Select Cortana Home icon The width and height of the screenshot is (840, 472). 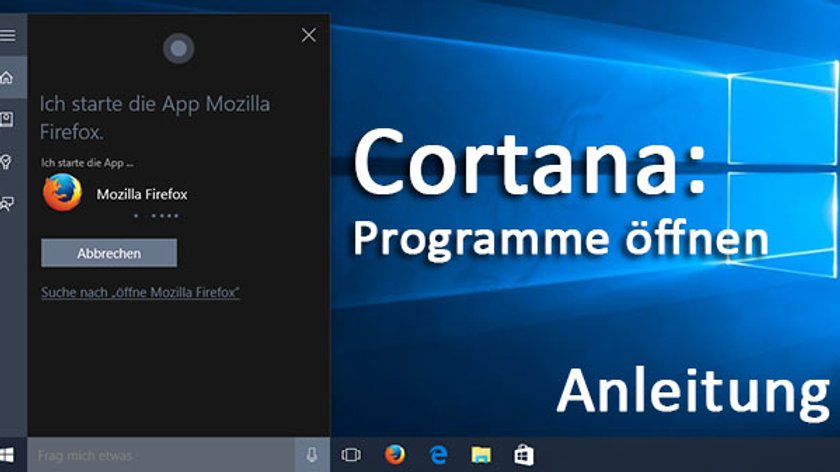tap(6, 78)
